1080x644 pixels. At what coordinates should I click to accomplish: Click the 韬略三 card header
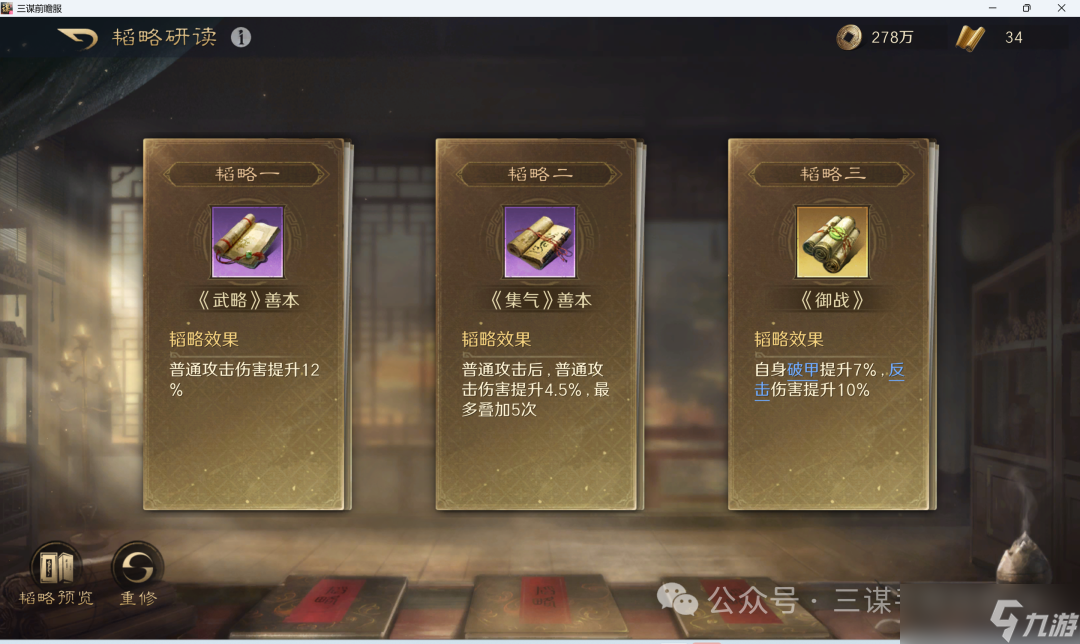click(x=832, y=174)
